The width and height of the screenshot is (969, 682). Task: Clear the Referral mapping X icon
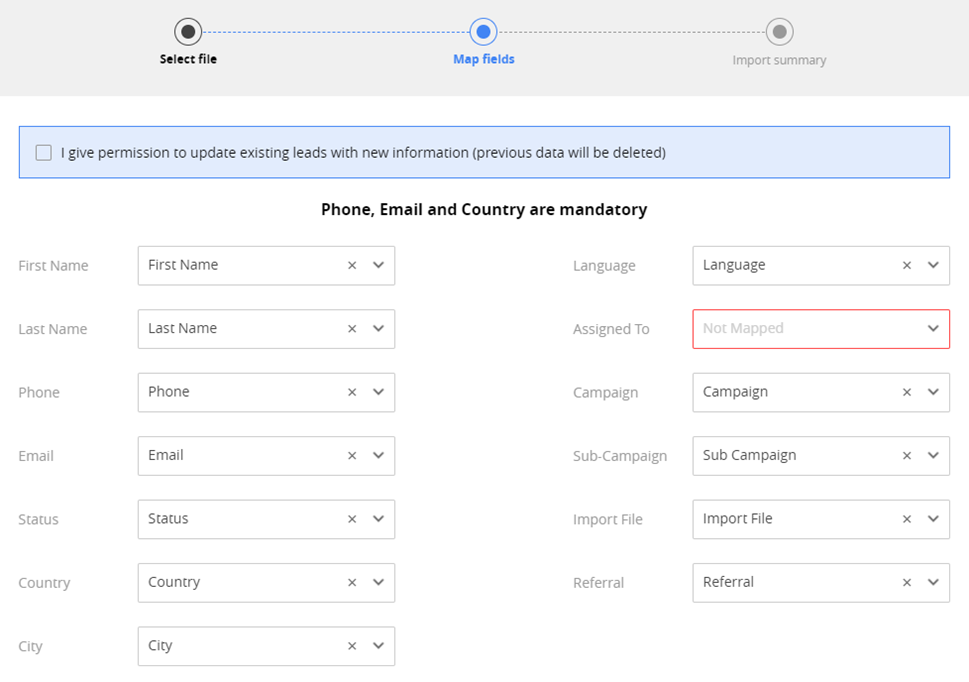(907, 583)
